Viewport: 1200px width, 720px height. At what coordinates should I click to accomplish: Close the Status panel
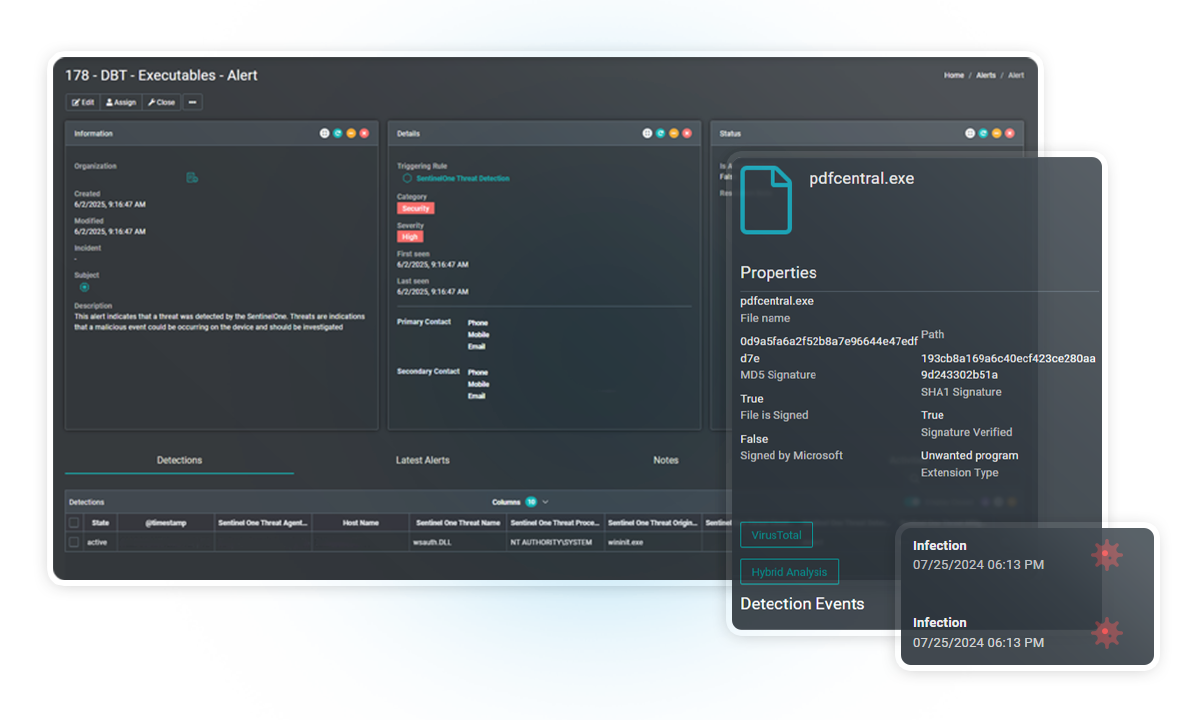[1009, 132]
